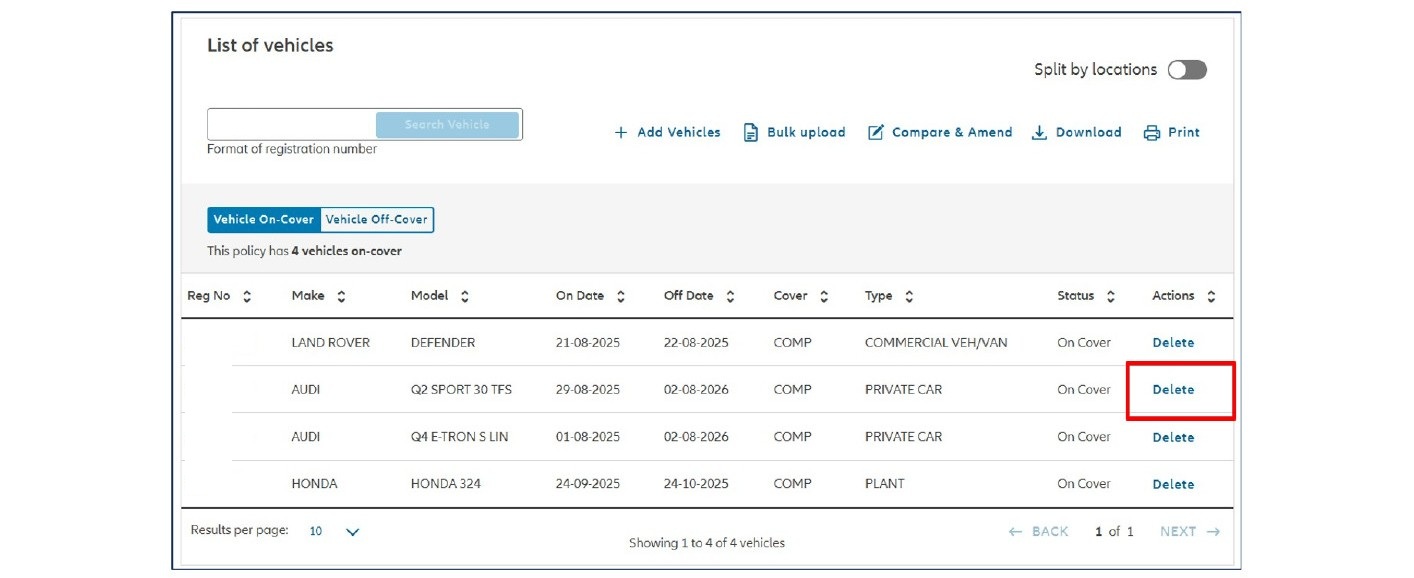Click the LAND ROVER make cell
Viewport: 1414px width, 578px height.
pyautogui.click(x=331, y=342)
